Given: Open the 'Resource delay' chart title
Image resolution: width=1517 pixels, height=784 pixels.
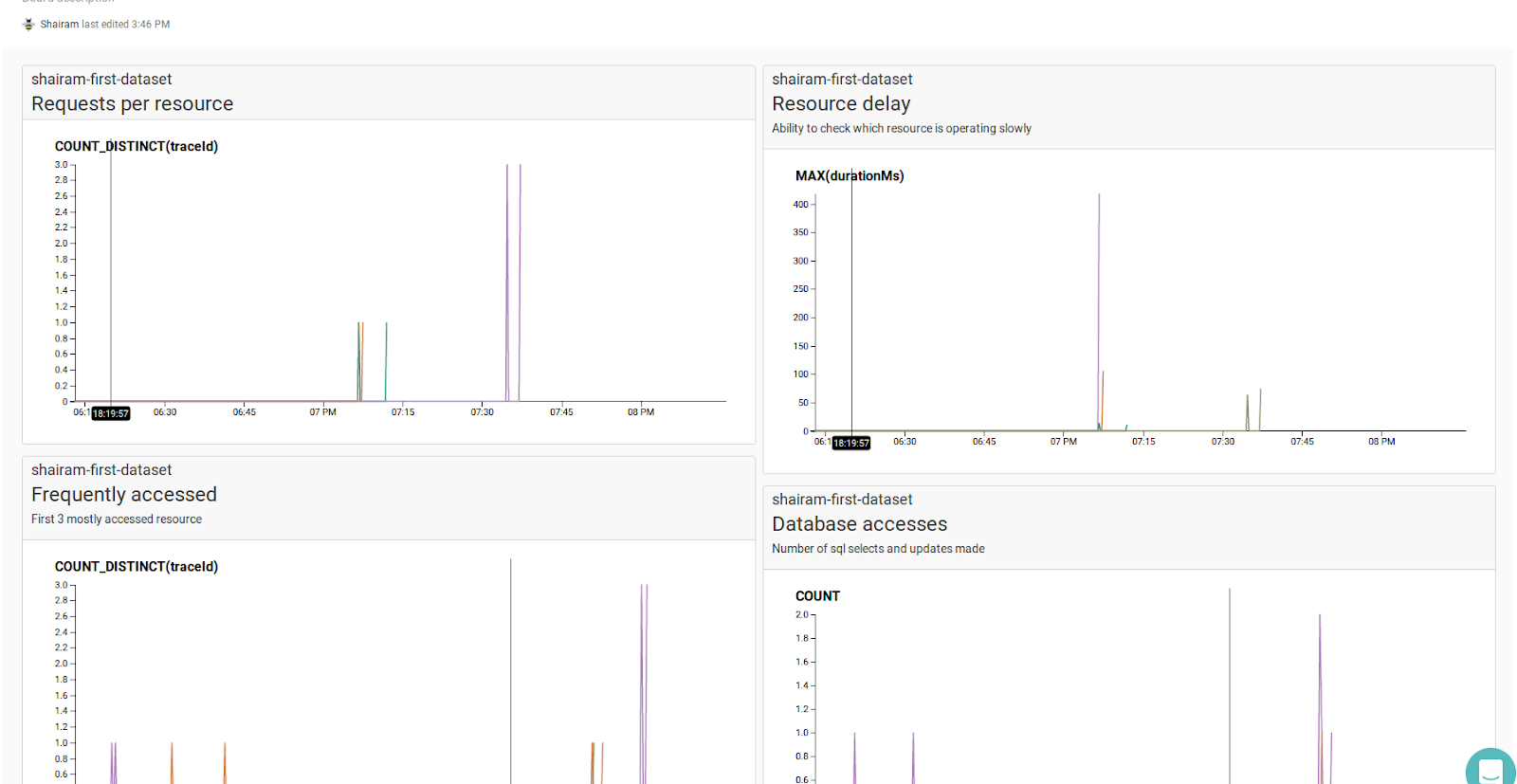Looking at the screenshot, I should coord(841,104).
